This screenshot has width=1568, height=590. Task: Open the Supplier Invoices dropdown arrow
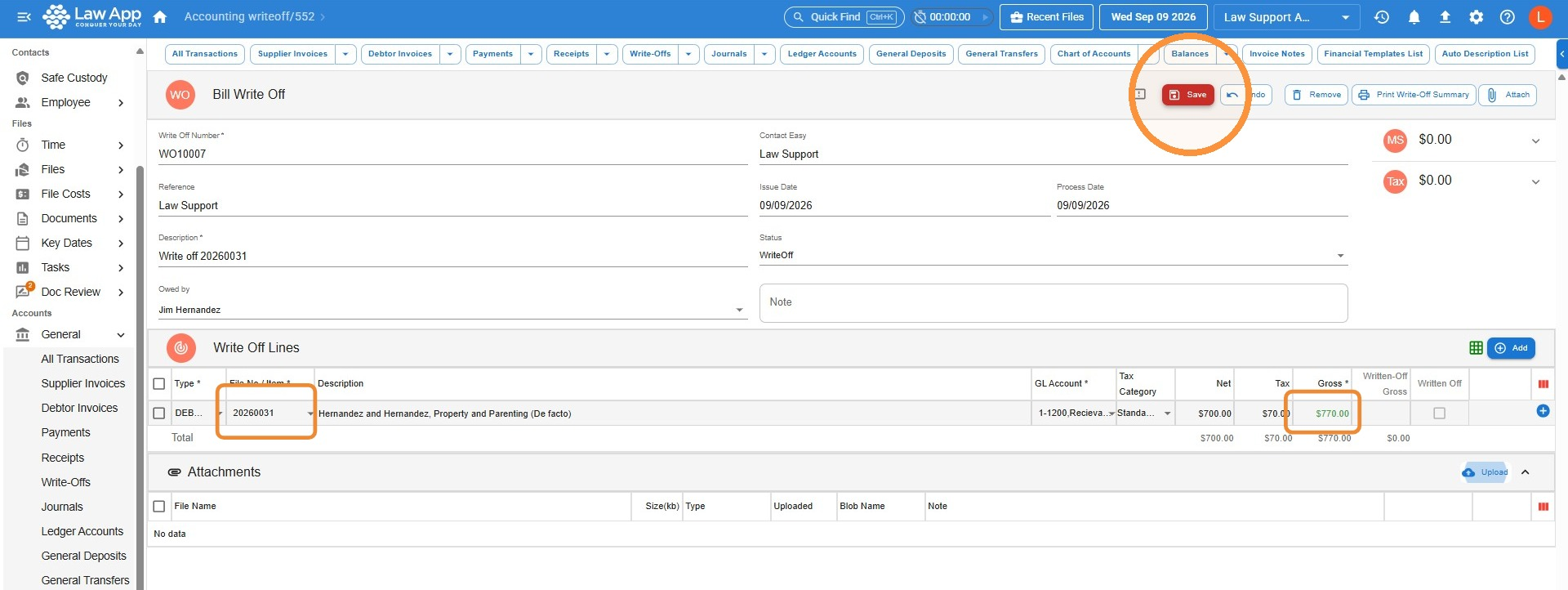coord(345,54)
